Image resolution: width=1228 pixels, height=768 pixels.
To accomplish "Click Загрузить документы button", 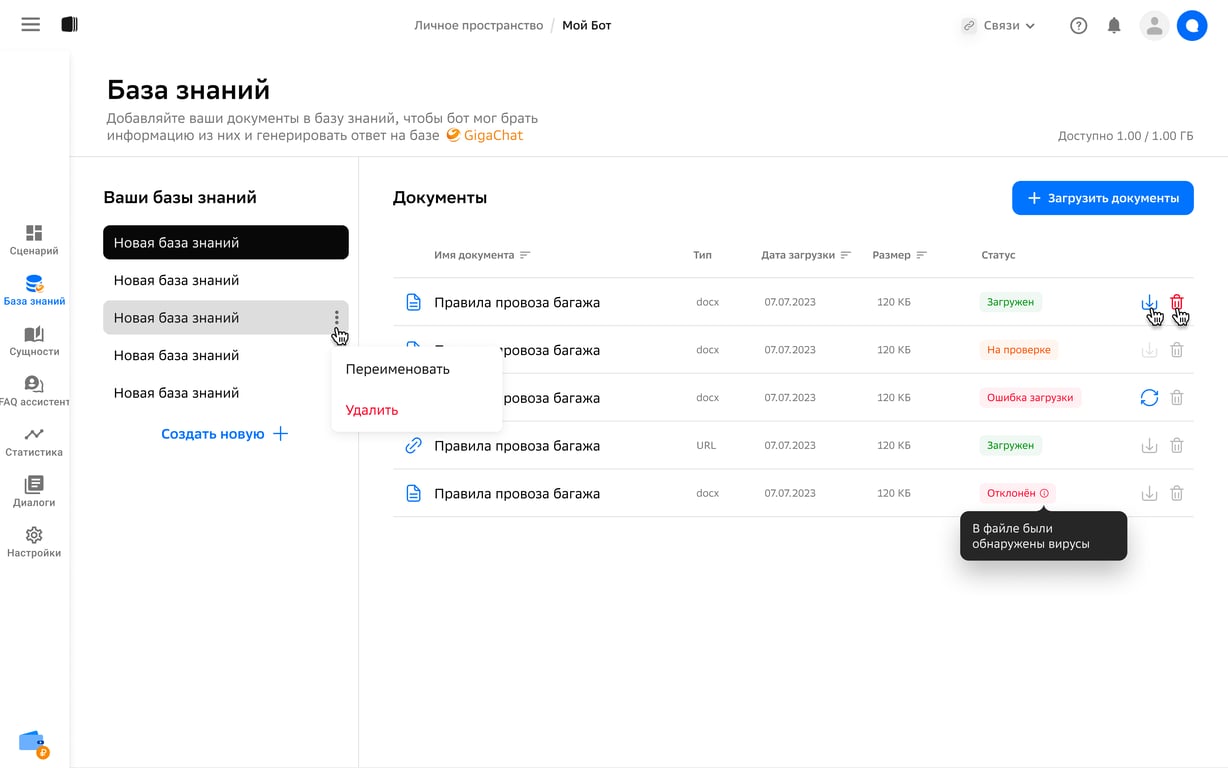I will point(1103,198).
